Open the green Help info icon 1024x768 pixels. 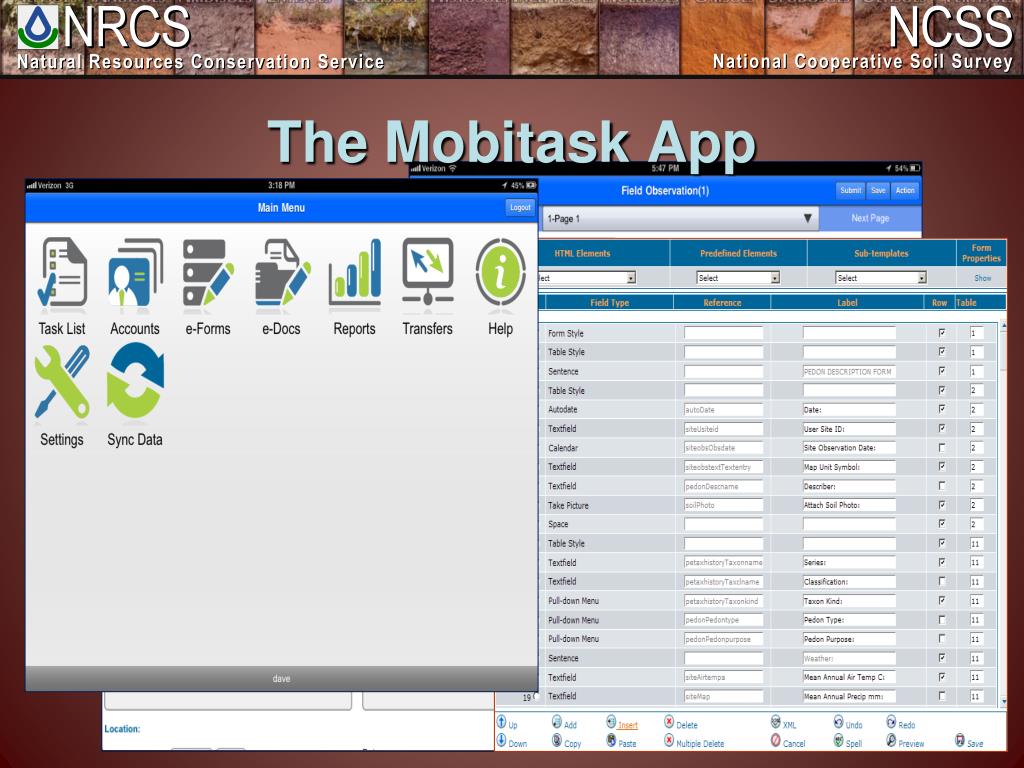501,272
